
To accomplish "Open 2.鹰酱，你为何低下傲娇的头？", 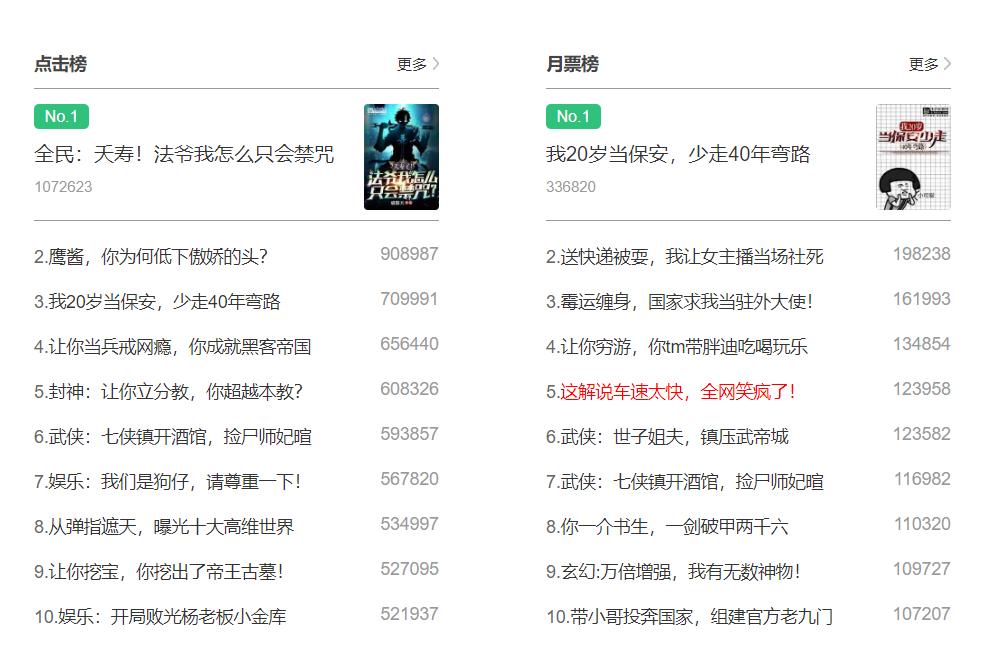I will click(x=151, y=257).
